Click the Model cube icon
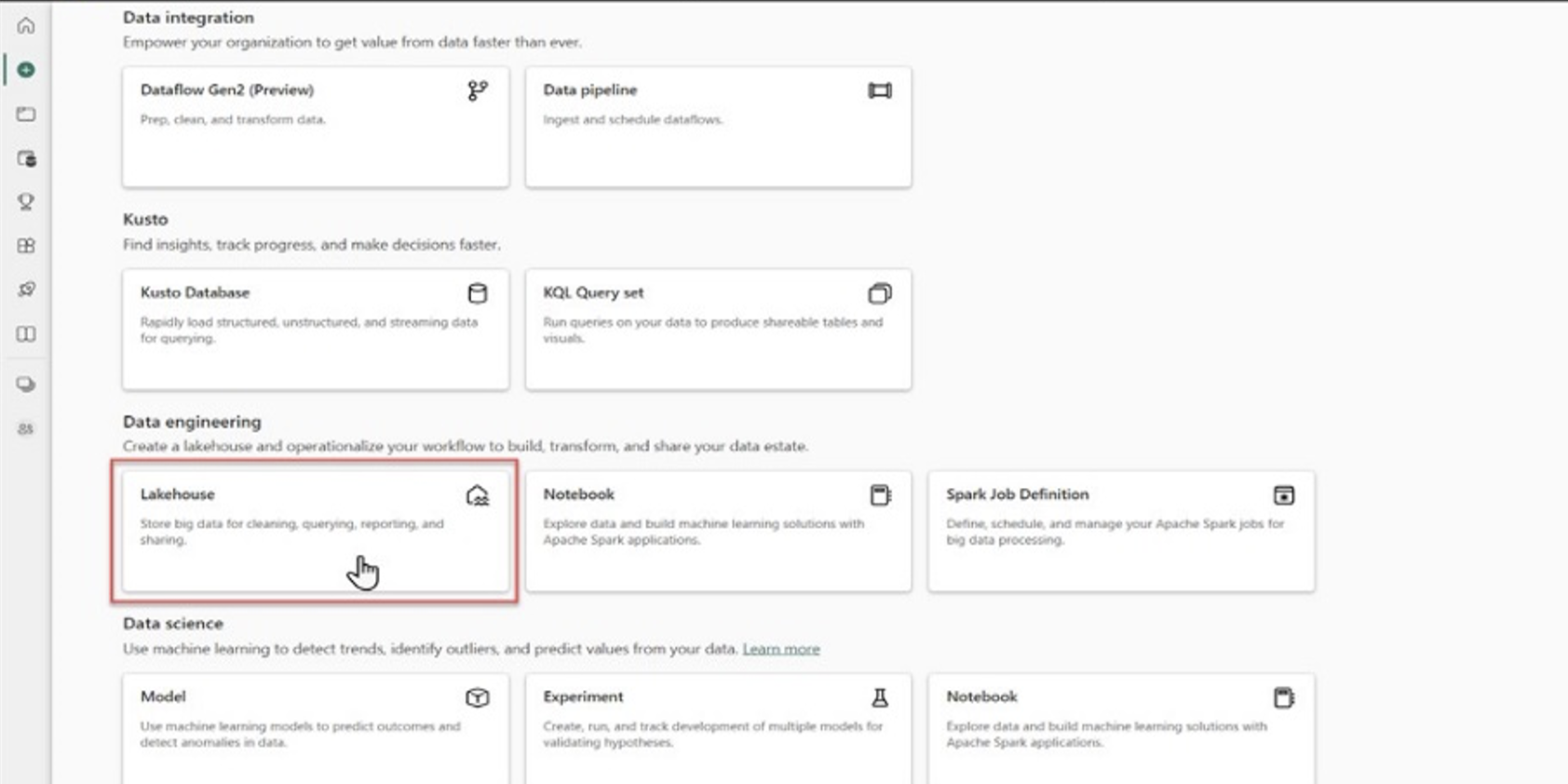The image size is (1568, 784). (x=478, y=697)
